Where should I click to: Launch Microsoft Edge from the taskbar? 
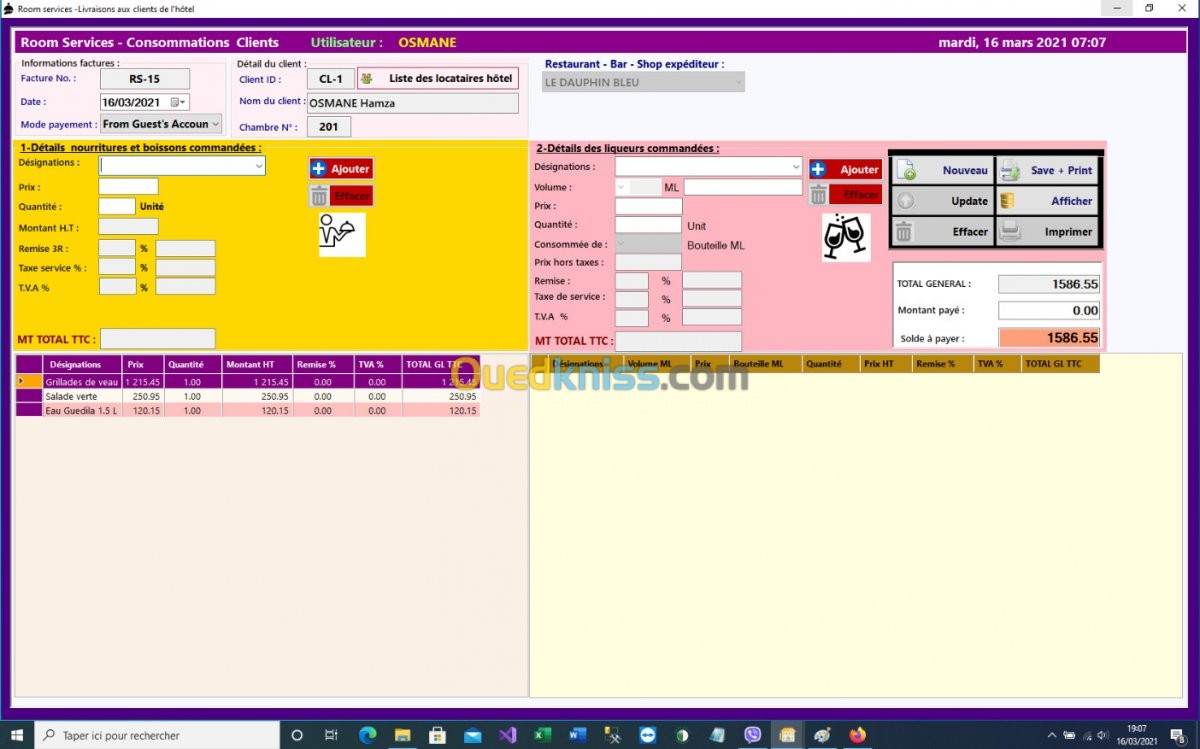tap(367, 735)
